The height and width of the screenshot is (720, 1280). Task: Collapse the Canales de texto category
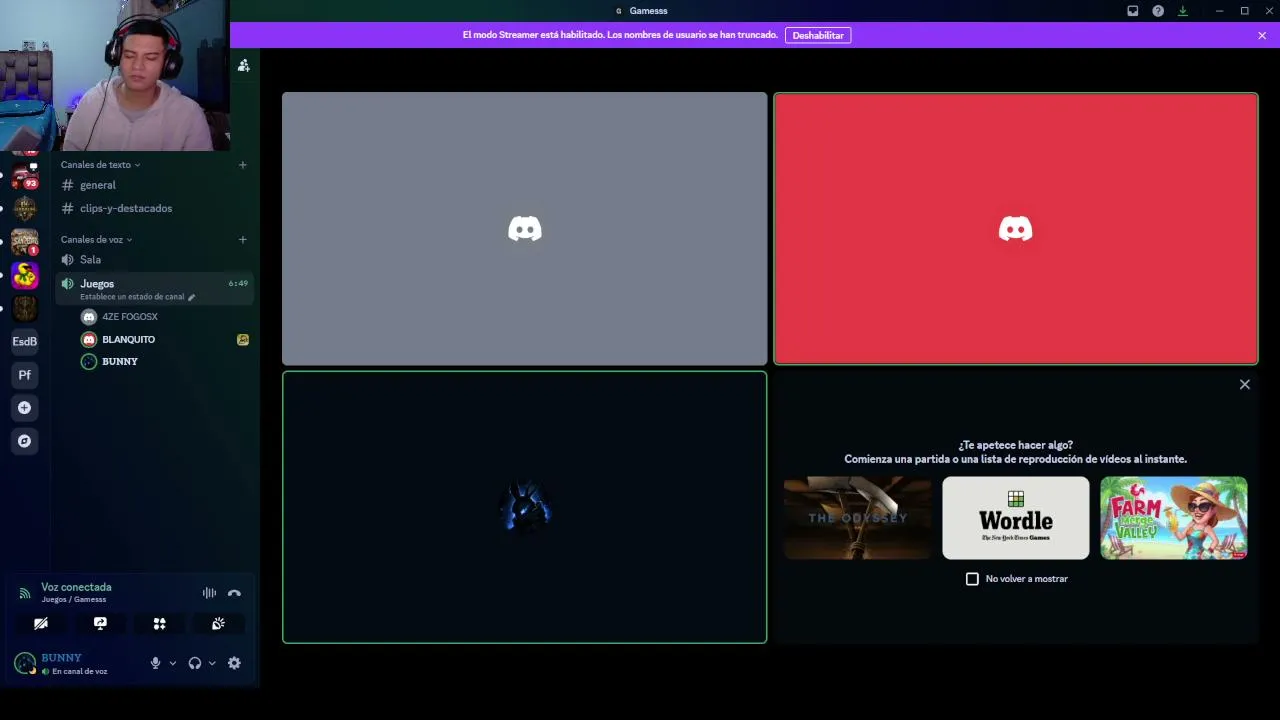click(100, 165)
